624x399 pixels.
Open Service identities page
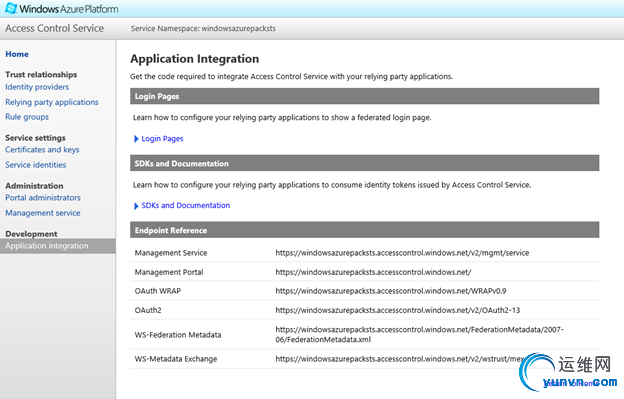tap(35, 165)
